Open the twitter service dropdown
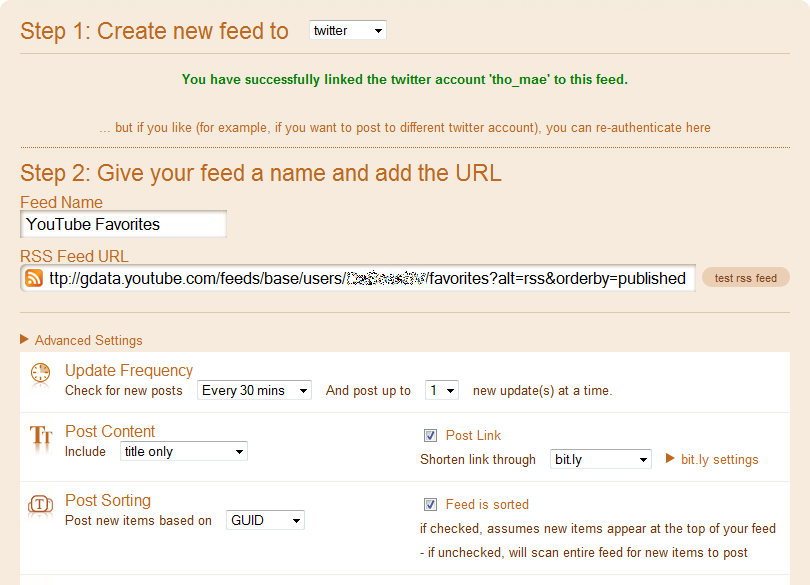Image resolution: width=810 pixels, height=585 pixels. 347,31
